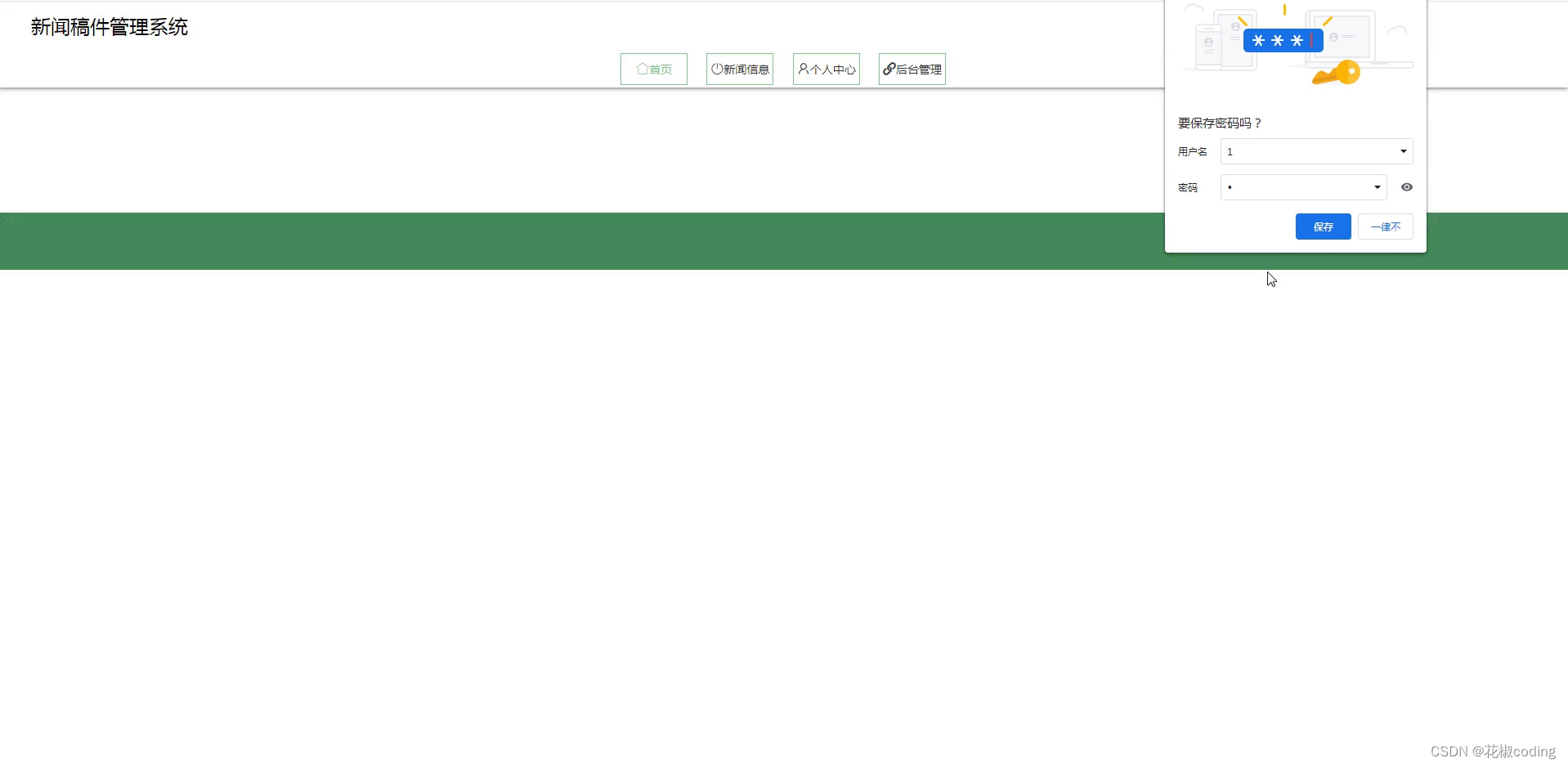This screenshot has width=1568, height=767.
Task: Click the 用户名 label in the popup
Action: pyautogui.click(x=1193, y=151)
